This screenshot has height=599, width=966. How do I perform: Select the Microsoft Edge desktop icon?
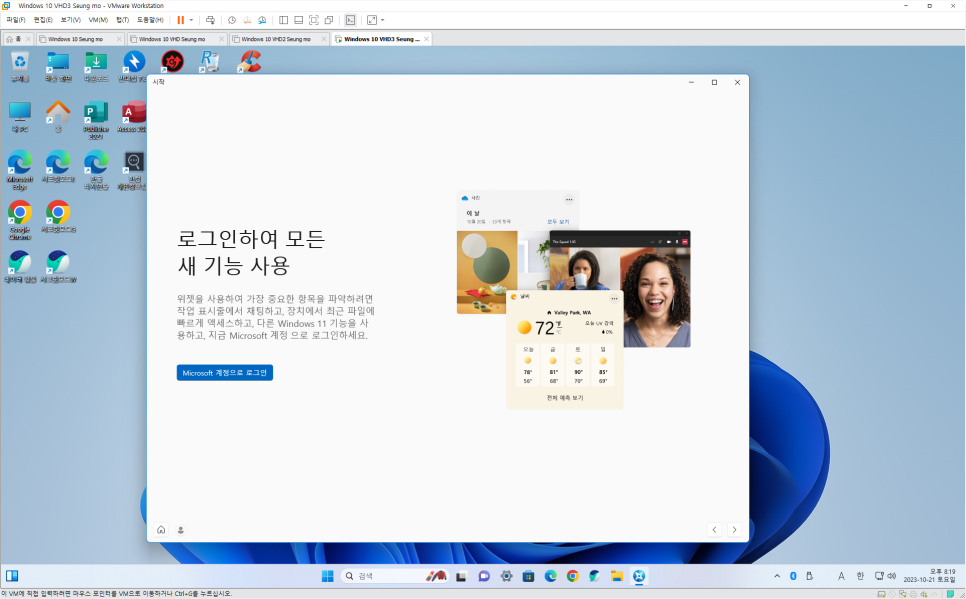(x=20, y=171)
